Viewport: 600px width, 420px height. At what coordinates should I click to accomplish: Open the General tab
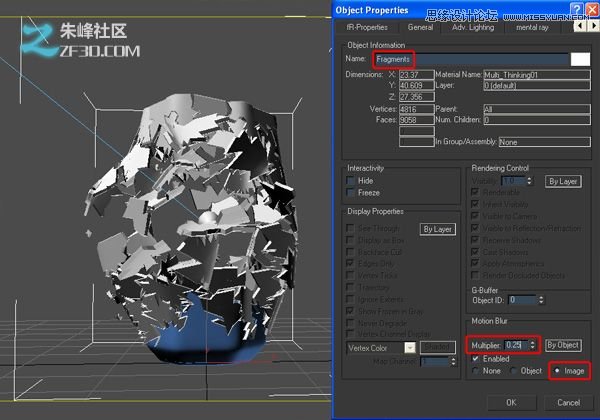tap(420, 28)
